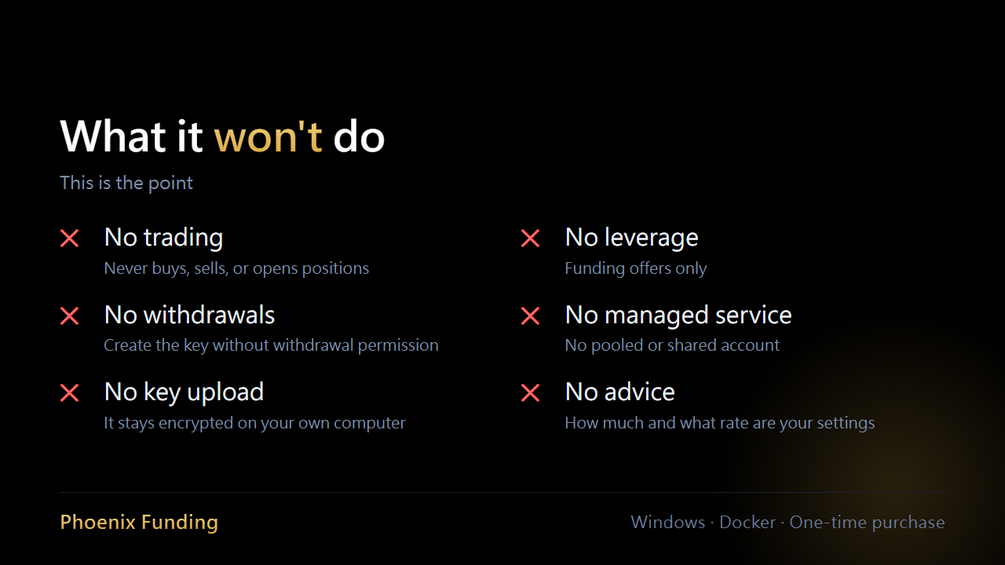Click the red X beside No managed service
The image size is (1005, 565).
531,316
